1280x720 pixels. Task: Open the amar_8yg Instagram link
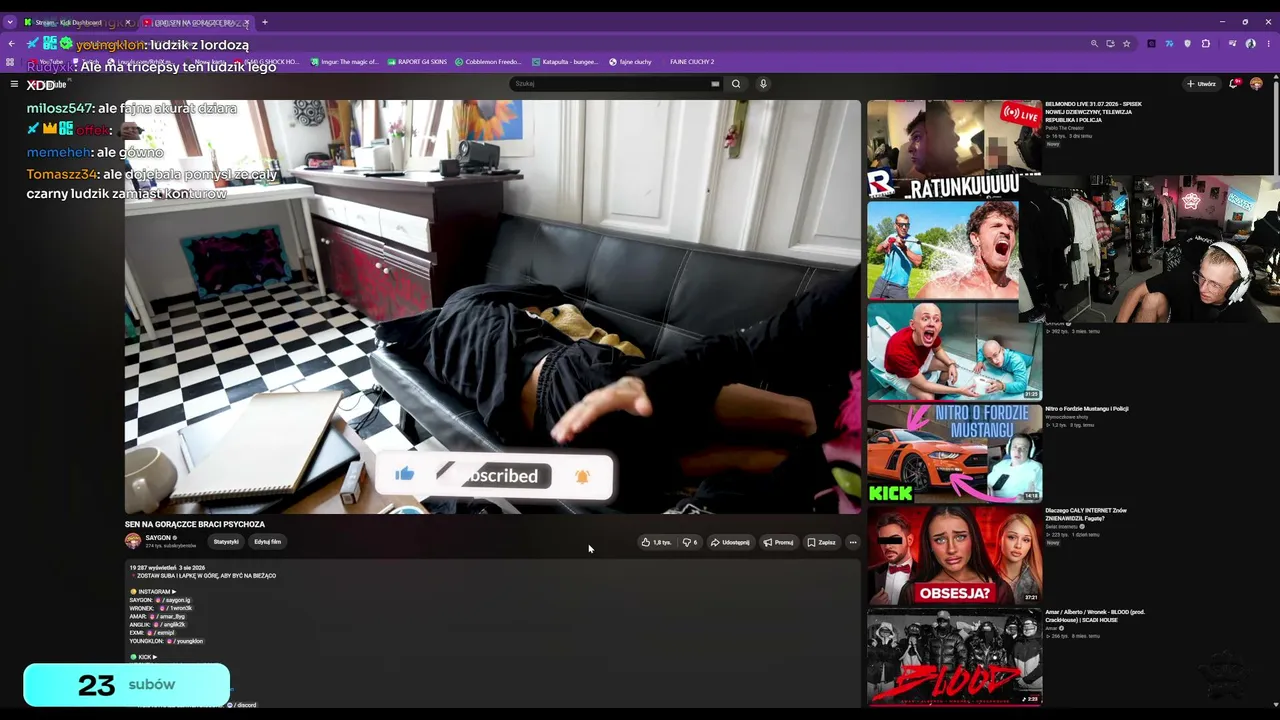(168, 616)
